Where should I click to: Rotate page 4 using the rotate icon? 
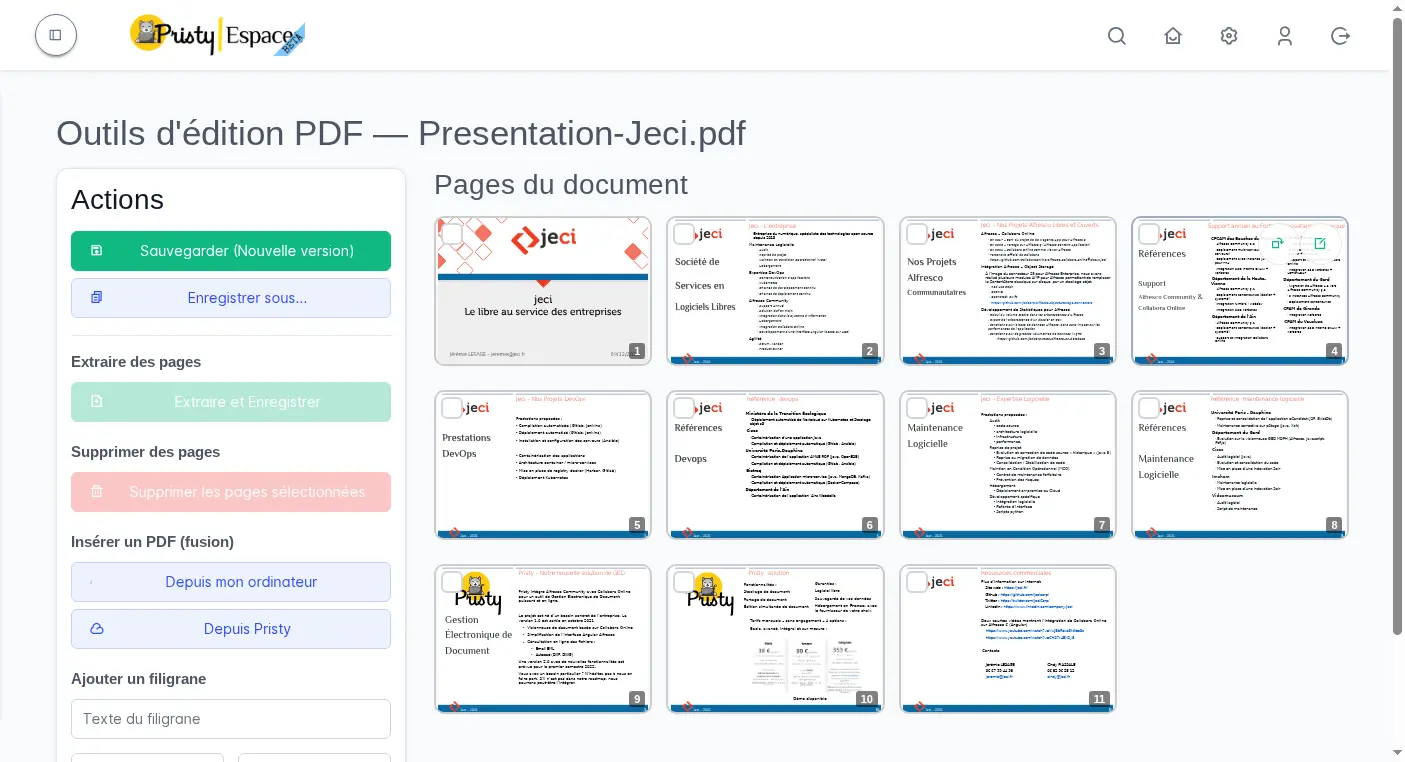pyautogui.click(x=1277, y=243)
